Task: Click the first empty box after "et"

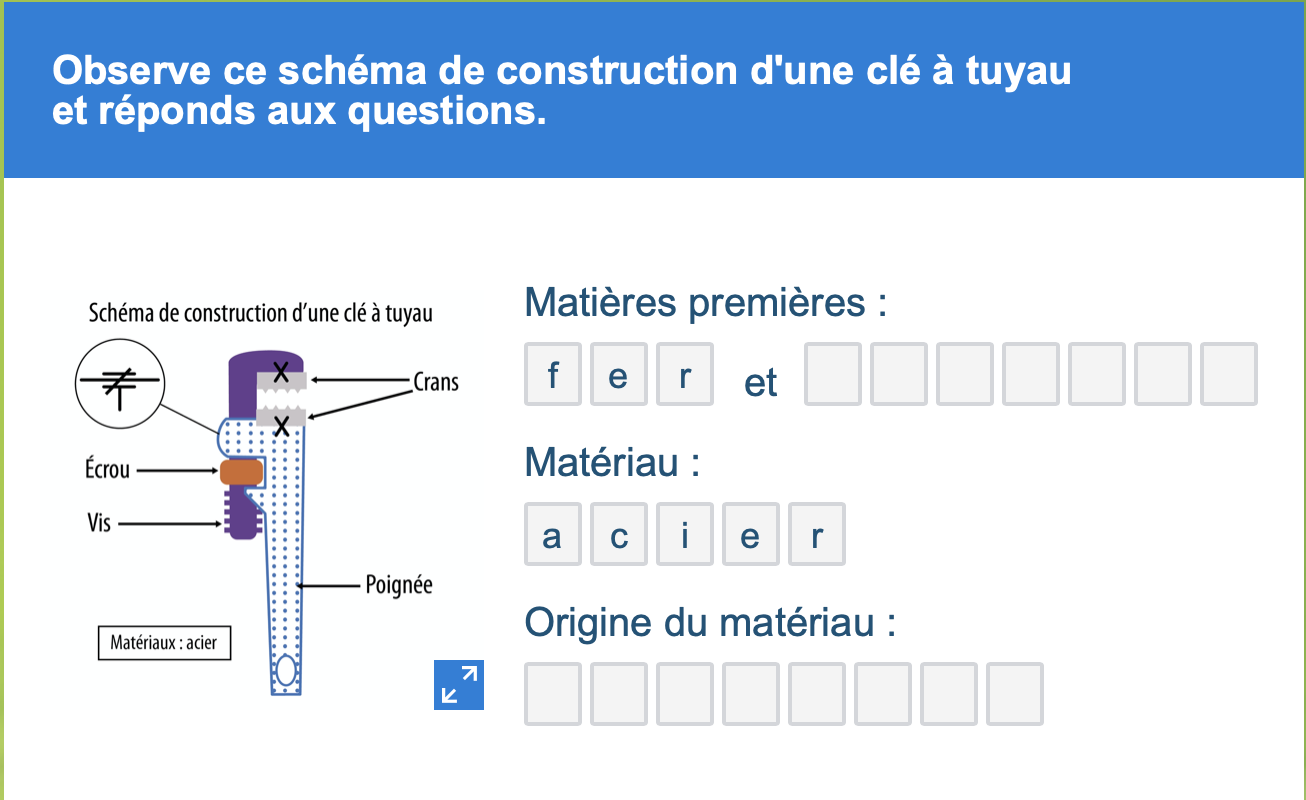Action: (833, 374)
